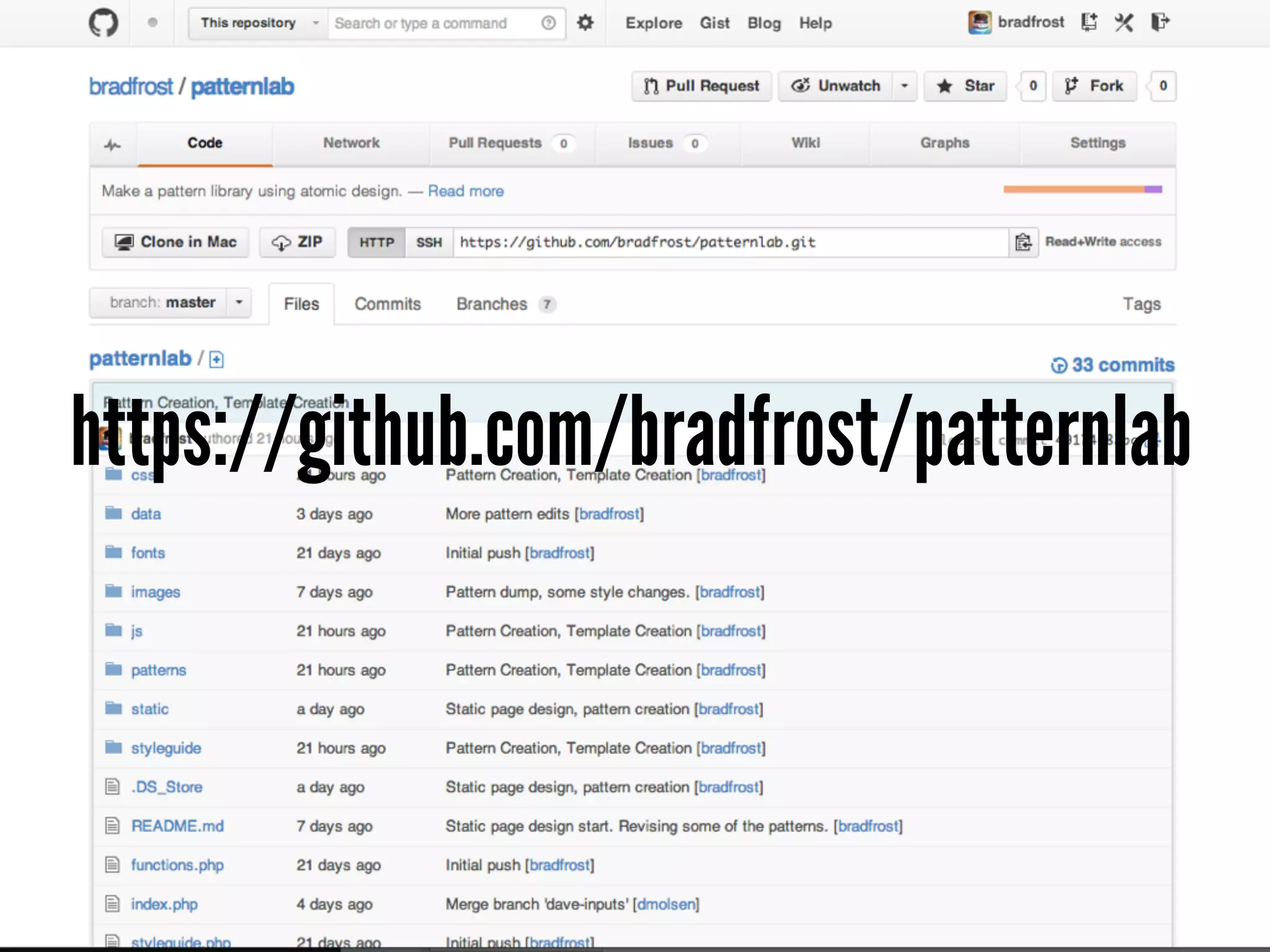
Task: Click bradfrost username in header
Action: pos(1031,22)
